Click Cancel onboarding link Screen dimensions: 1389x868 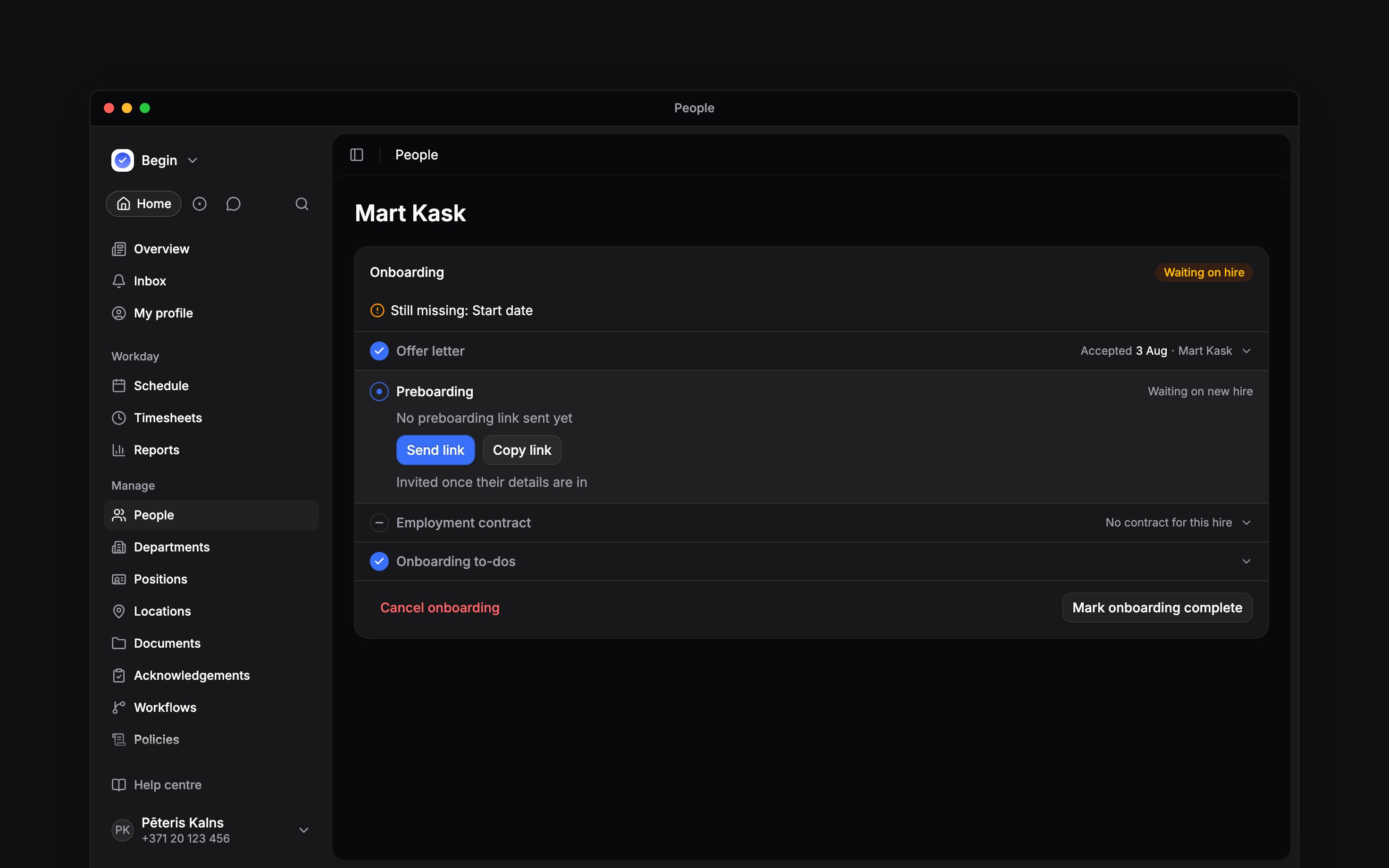pyautogui.click(x=440, y=608)
